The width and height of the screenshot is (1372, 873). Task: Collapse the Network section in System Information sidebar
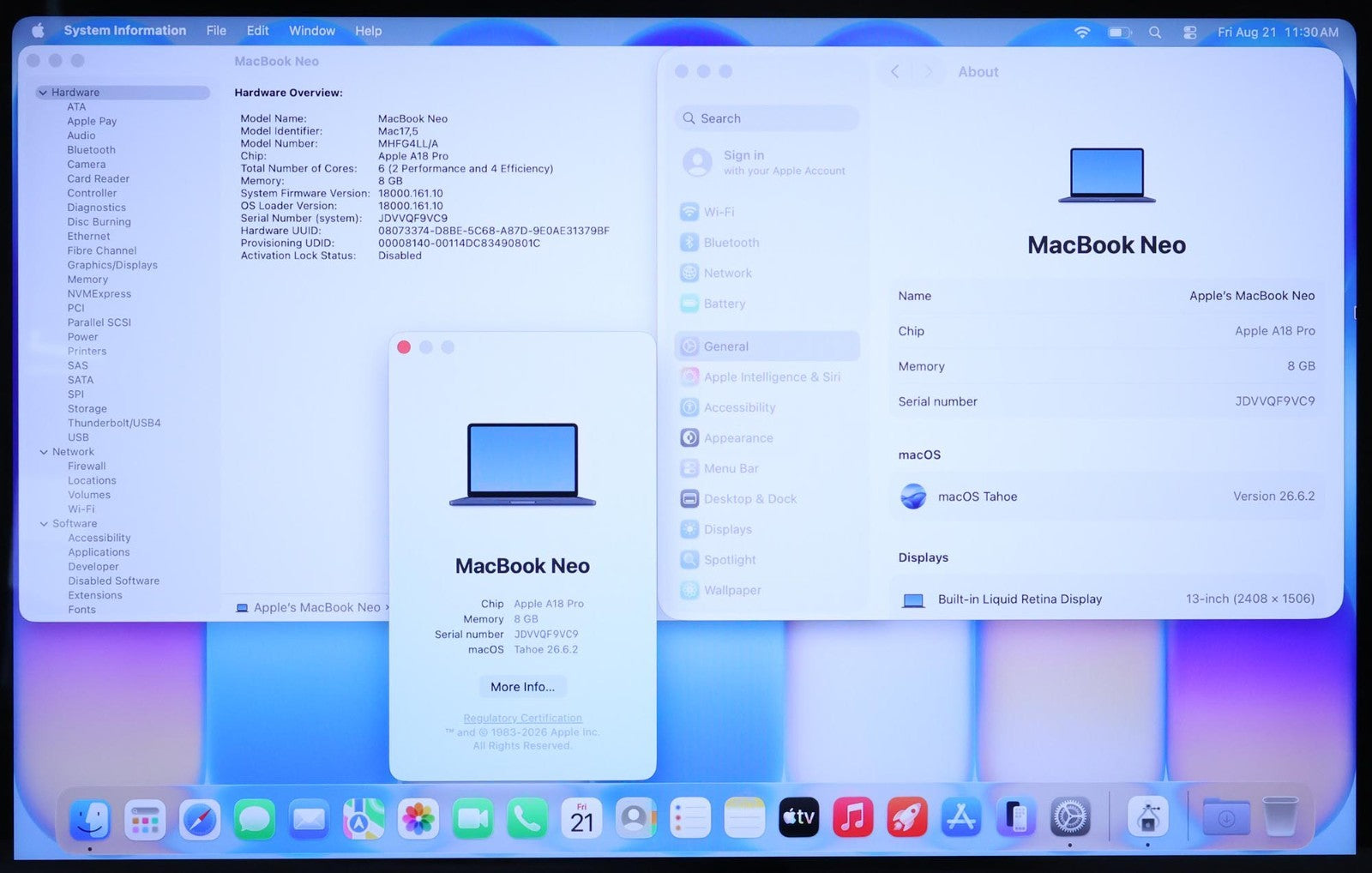tap(44, 452)
